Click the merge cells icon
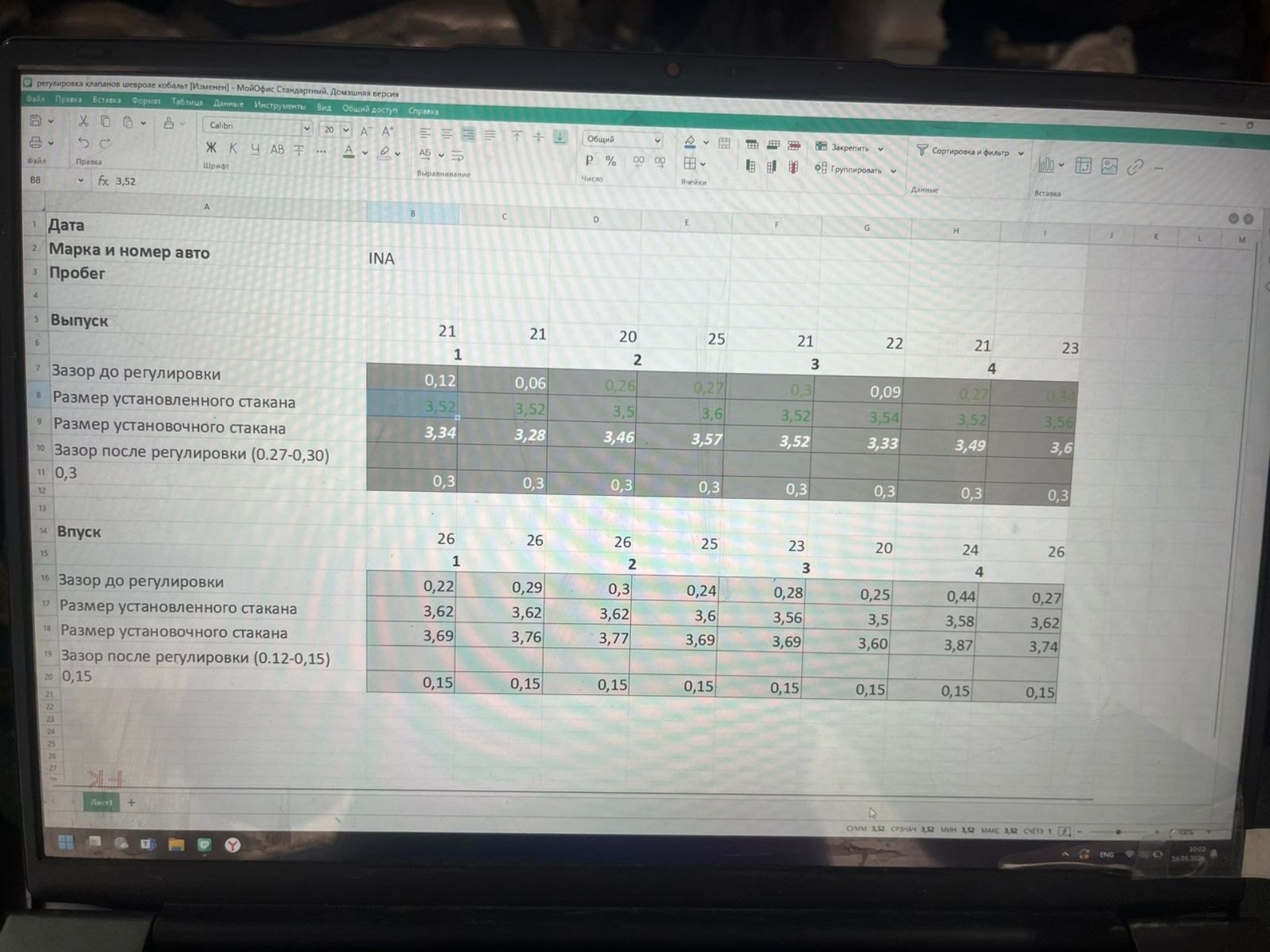The image size is (1270, 952). pos(724,143)
